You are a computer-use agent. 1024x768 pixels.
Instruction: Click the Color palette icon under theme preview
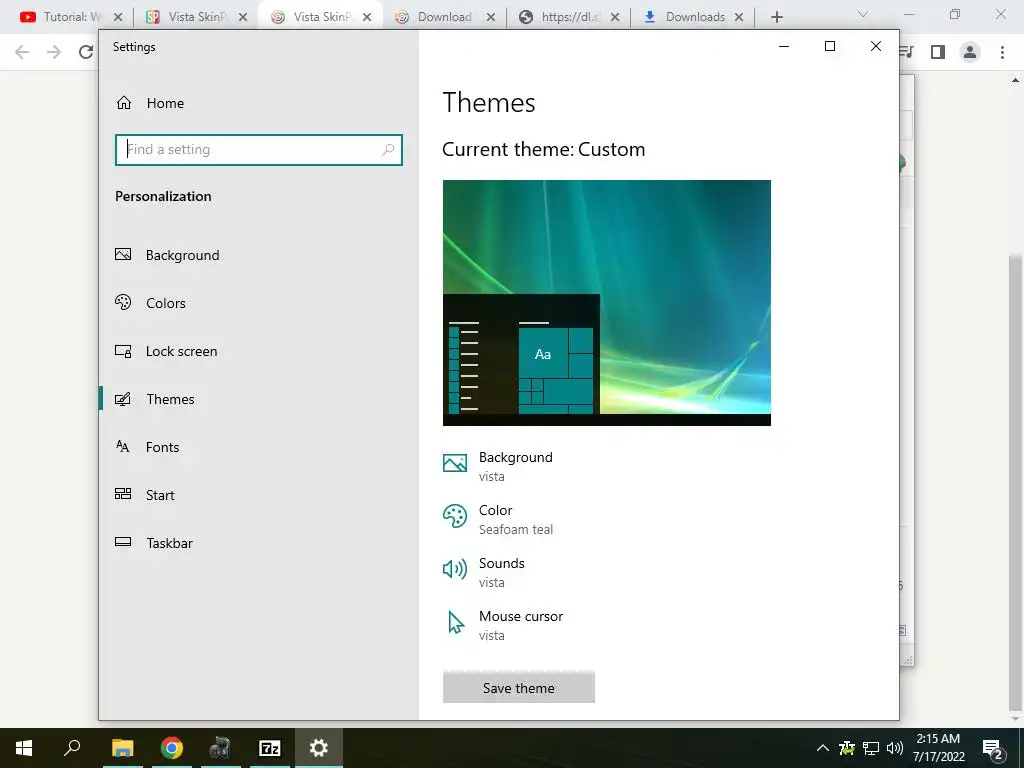[455, 516]
